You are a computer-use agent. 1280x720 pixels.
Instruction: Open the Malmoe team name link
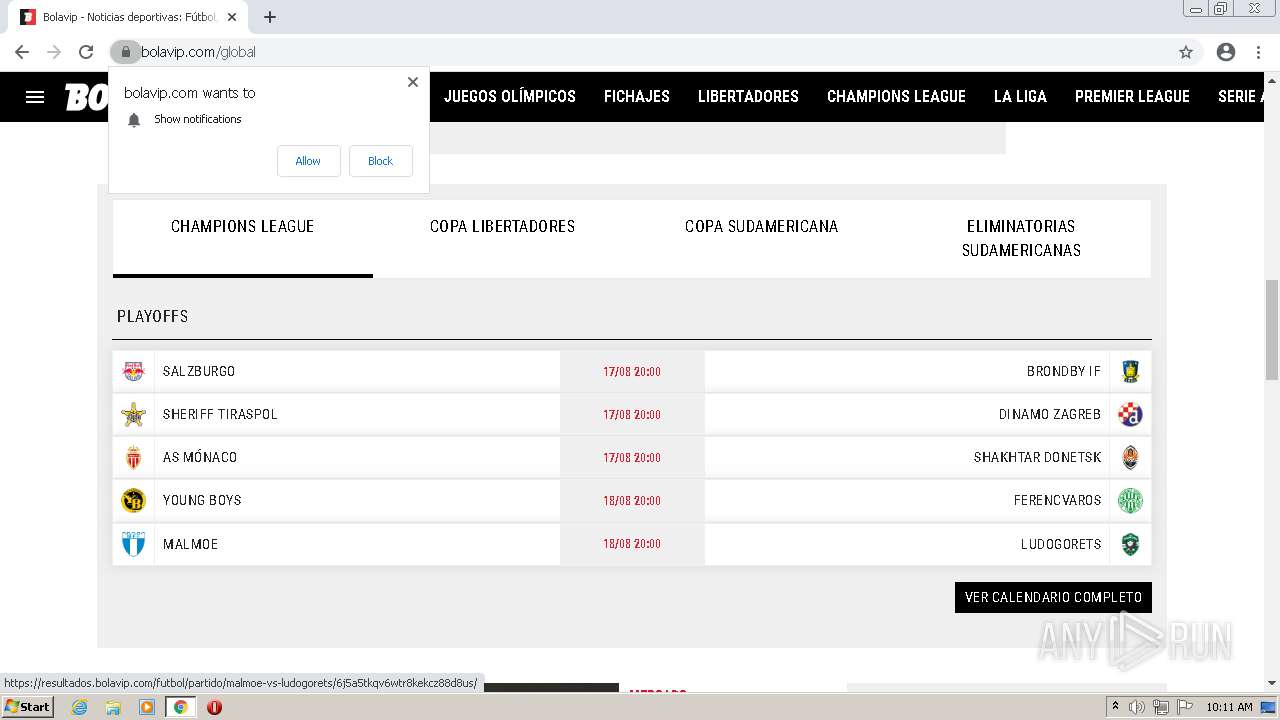pyautogui.click(x=190, y=544)
